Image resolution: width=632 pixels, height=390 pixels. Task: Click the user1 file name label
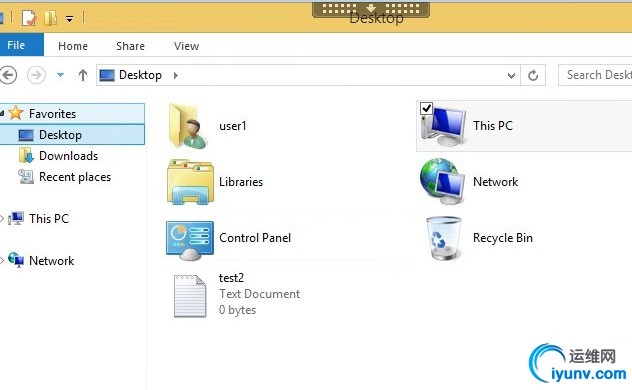[233, 126]
